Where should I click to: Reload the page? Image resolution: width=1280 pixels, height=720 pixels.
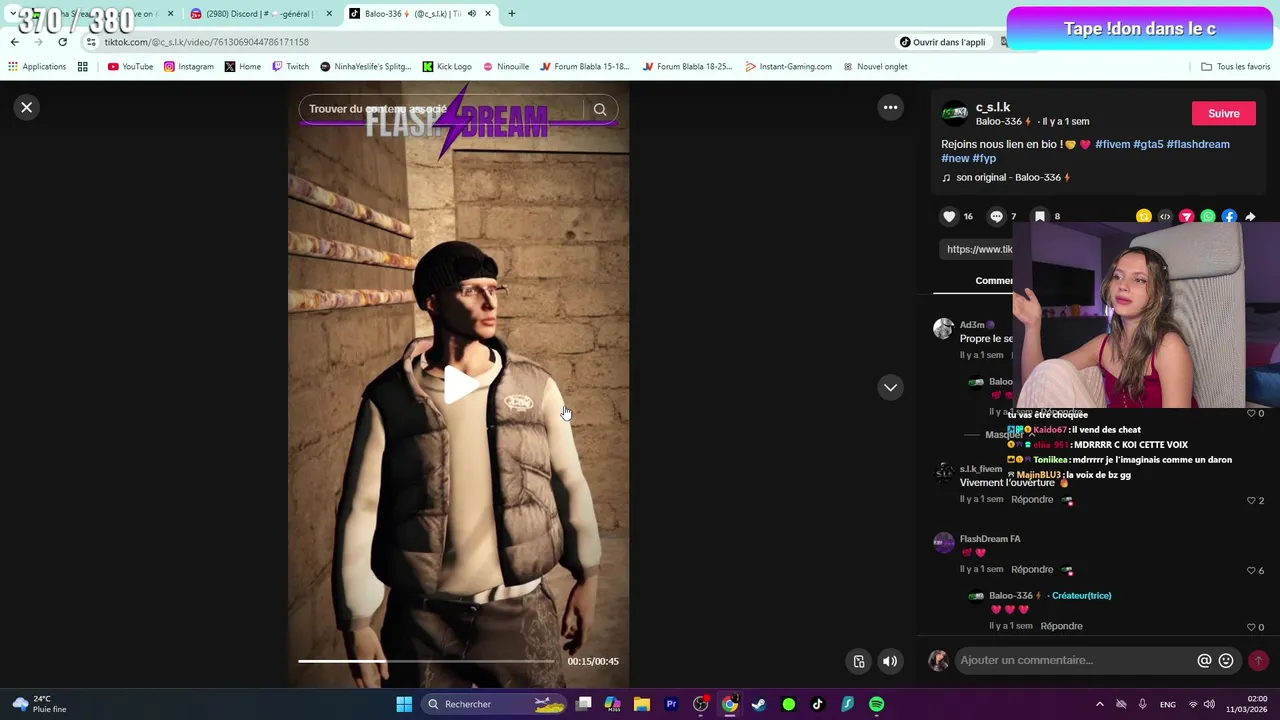tap(62, 42)
